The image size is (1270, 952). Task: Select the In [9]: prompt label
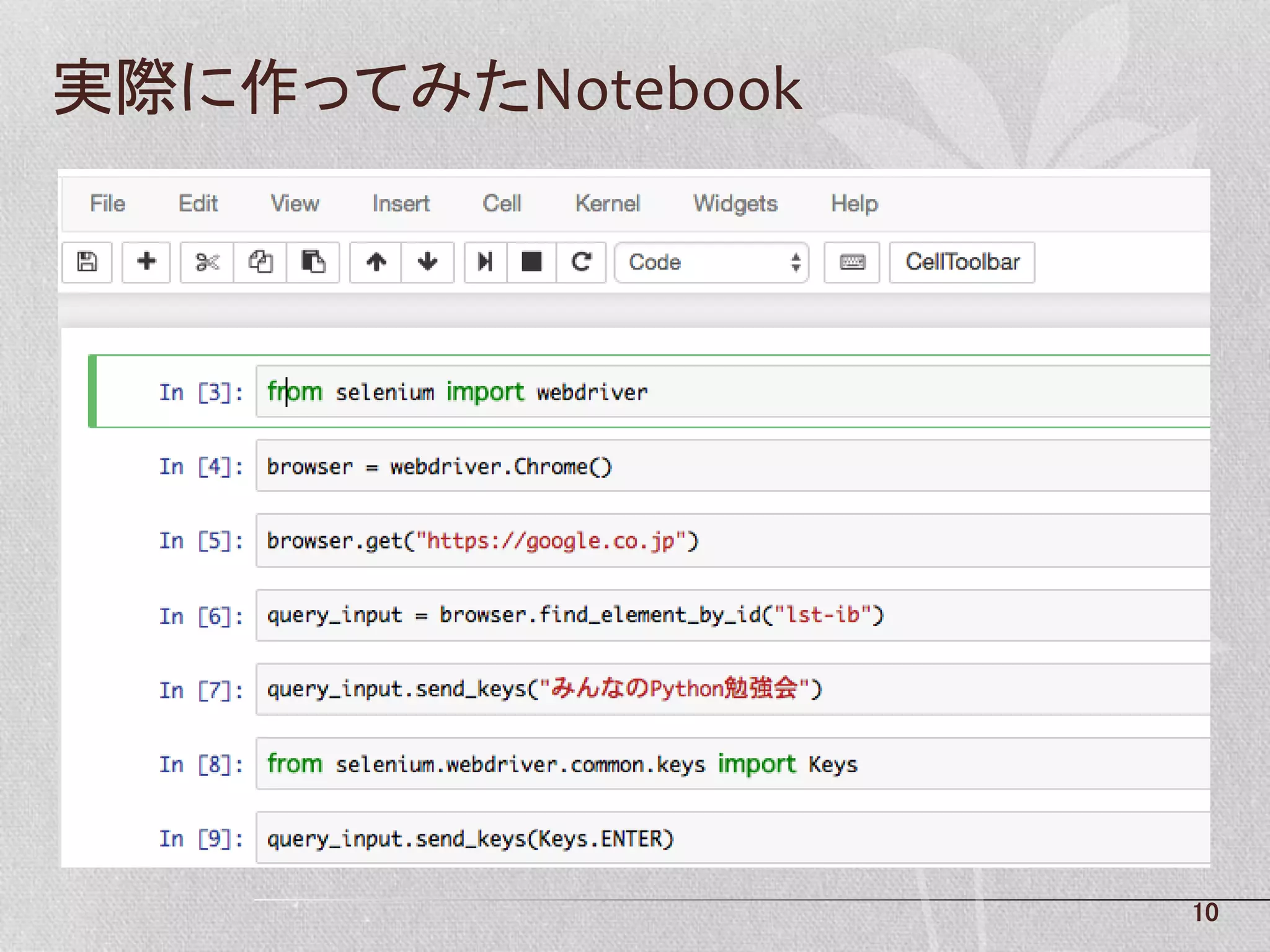click(202, 839)
